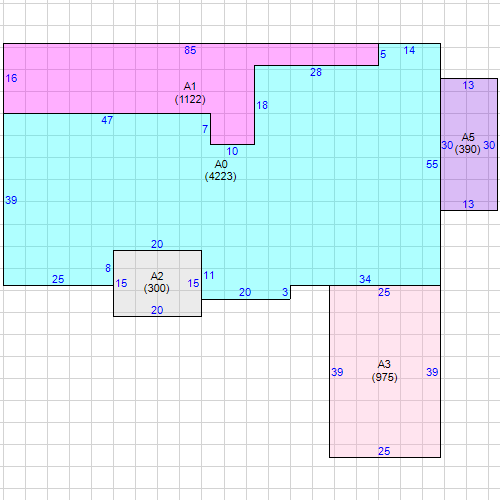Select the A5 (390) purple area label

point(468,143)
